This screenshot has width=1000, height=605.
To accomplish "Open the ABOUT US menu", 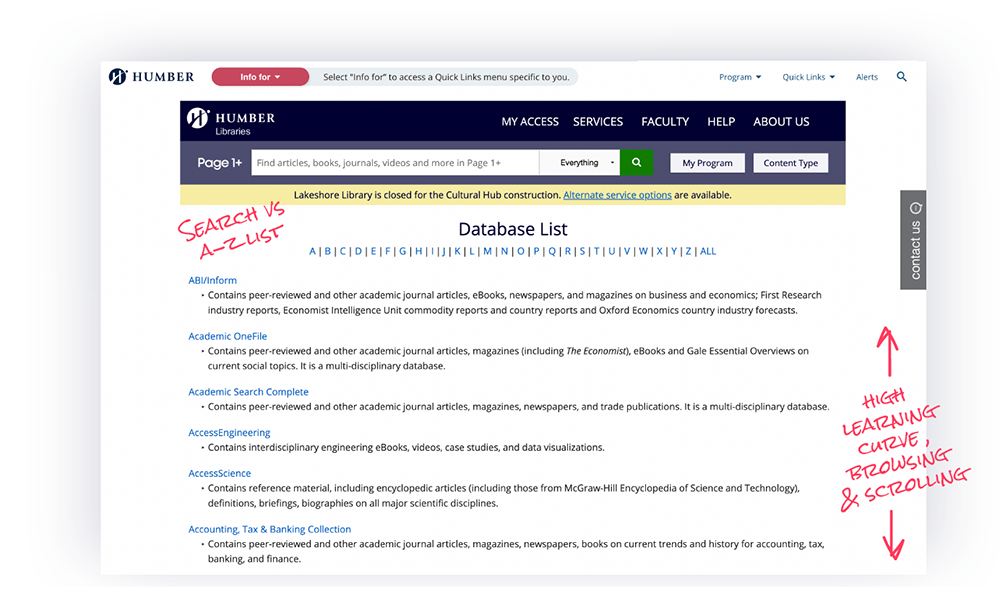I will point(781,122).
